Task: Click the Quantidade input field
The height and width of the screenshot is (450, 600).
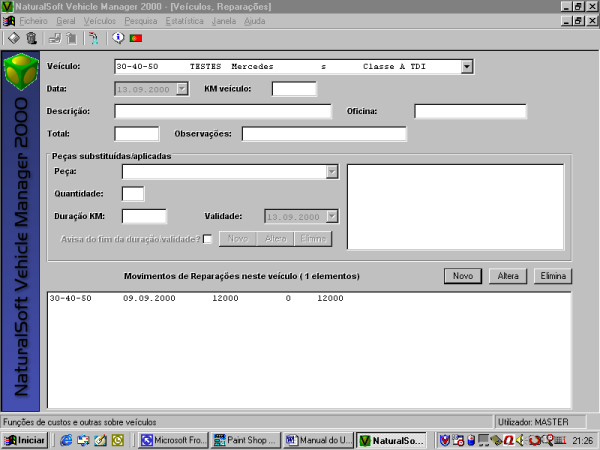Action: [133, 194]
